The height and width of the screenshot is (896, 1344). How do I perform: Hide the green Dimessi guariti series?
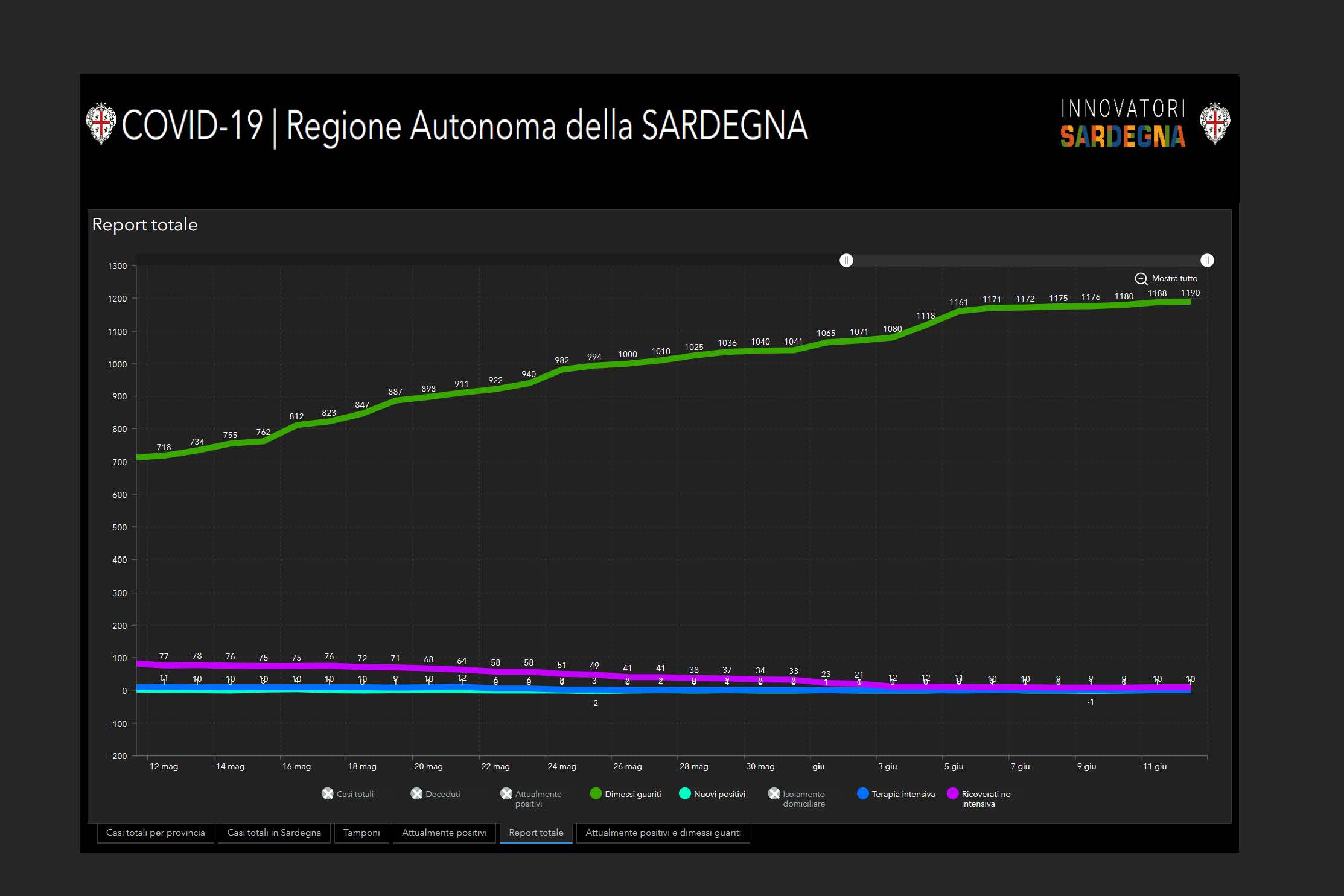[x=596, y=794]
